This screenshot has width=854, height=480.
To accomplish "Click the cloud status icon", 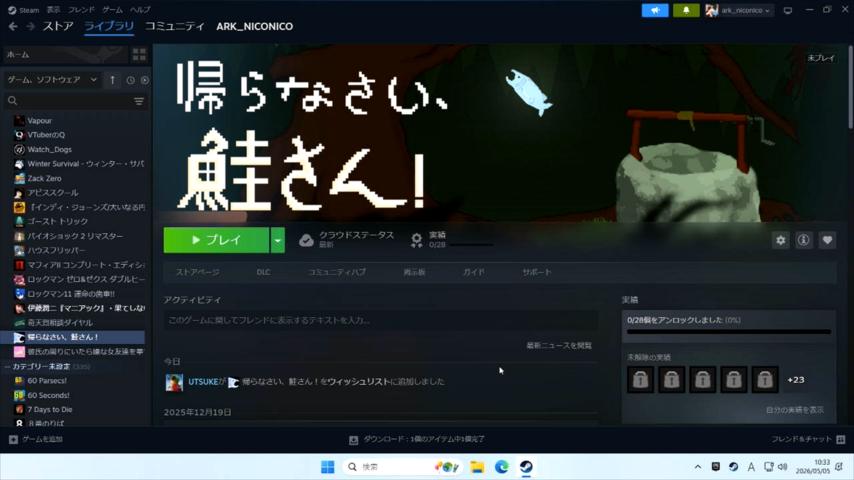I will (306, 240).
